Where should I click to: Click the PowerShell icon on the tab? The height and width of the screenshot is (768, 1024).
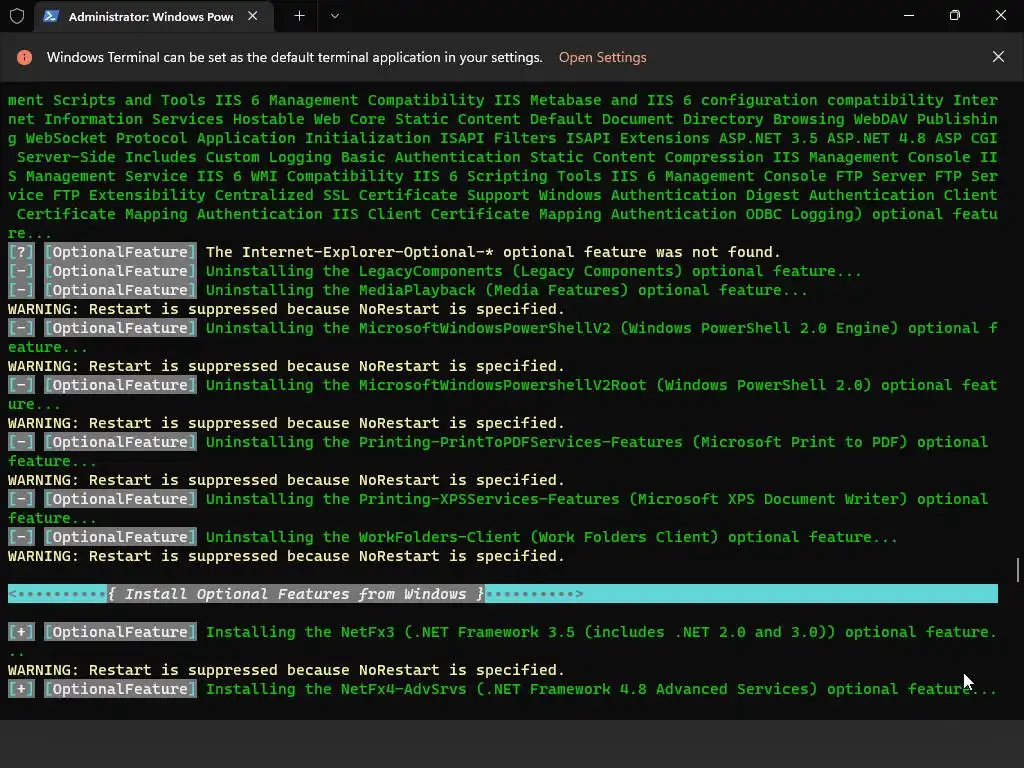[51, 16]
